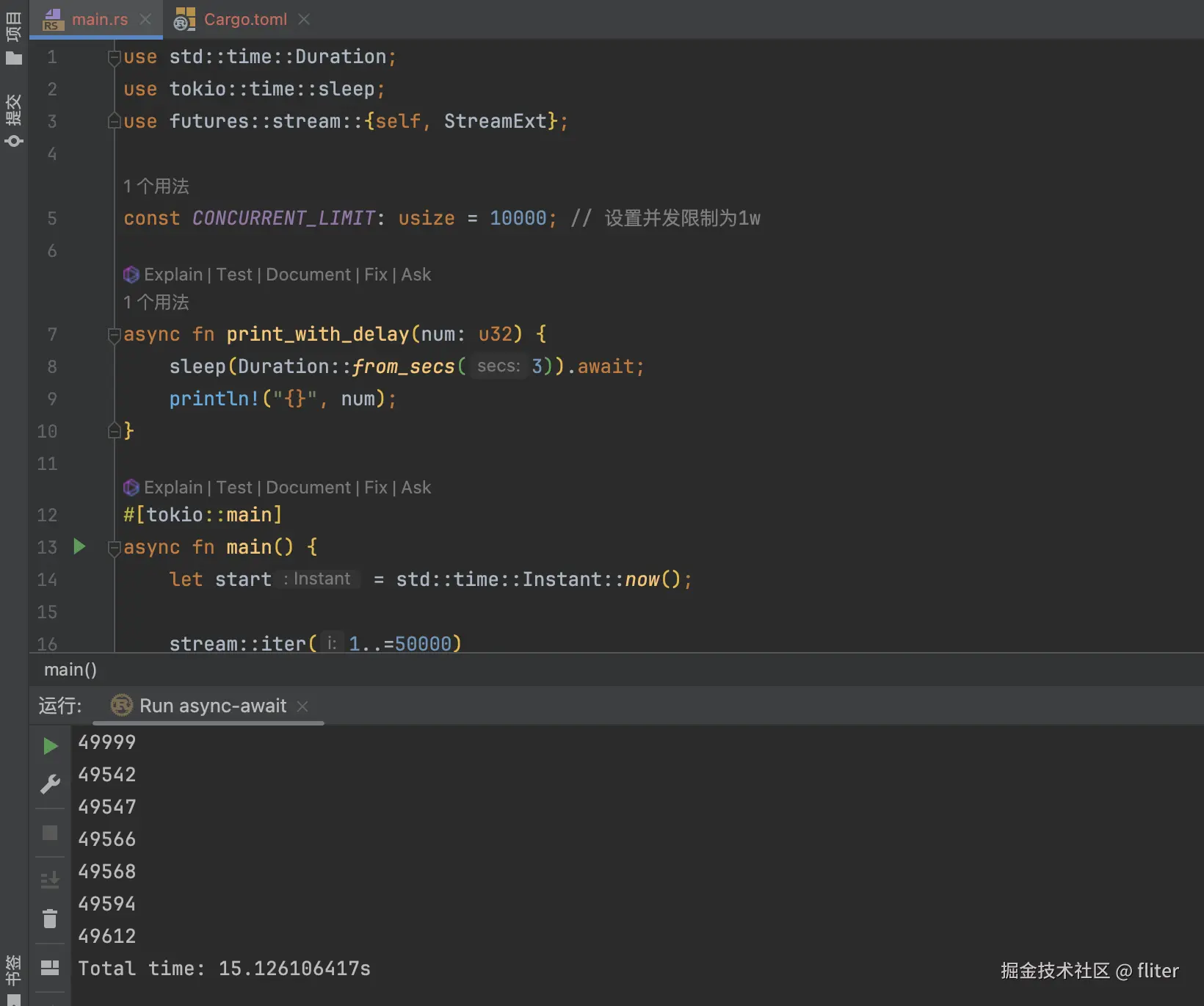Viewport: 1204px width, 1006px height.
Task: Click the AI assistant icon above #[tokio::main]
Action: click(x=131, y=488)
